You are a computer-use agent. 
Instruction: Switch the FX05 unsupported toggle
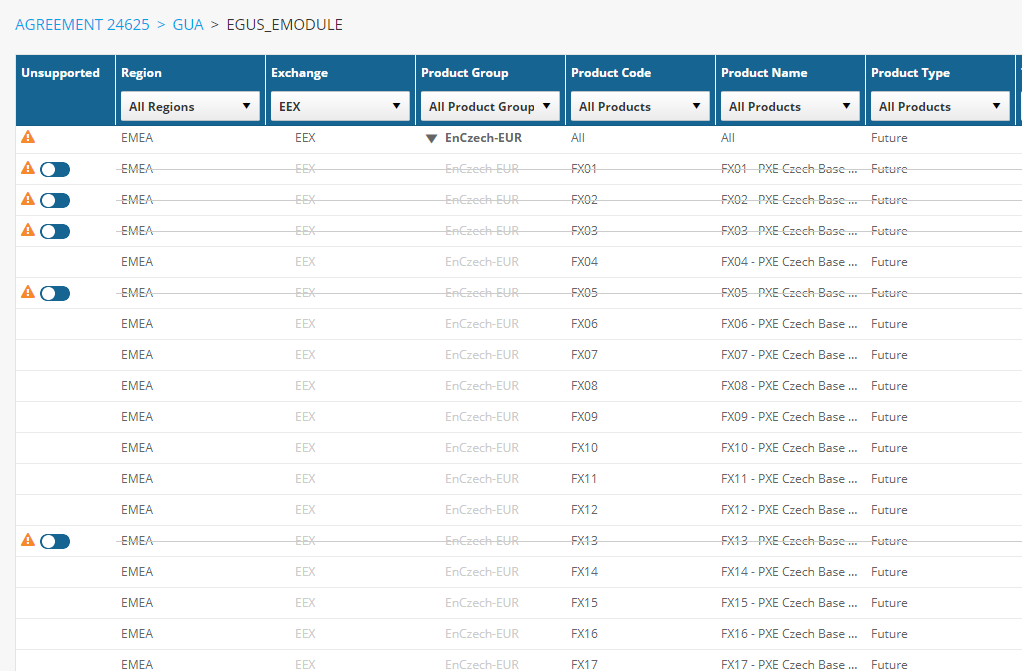click(x=55, y=293)
